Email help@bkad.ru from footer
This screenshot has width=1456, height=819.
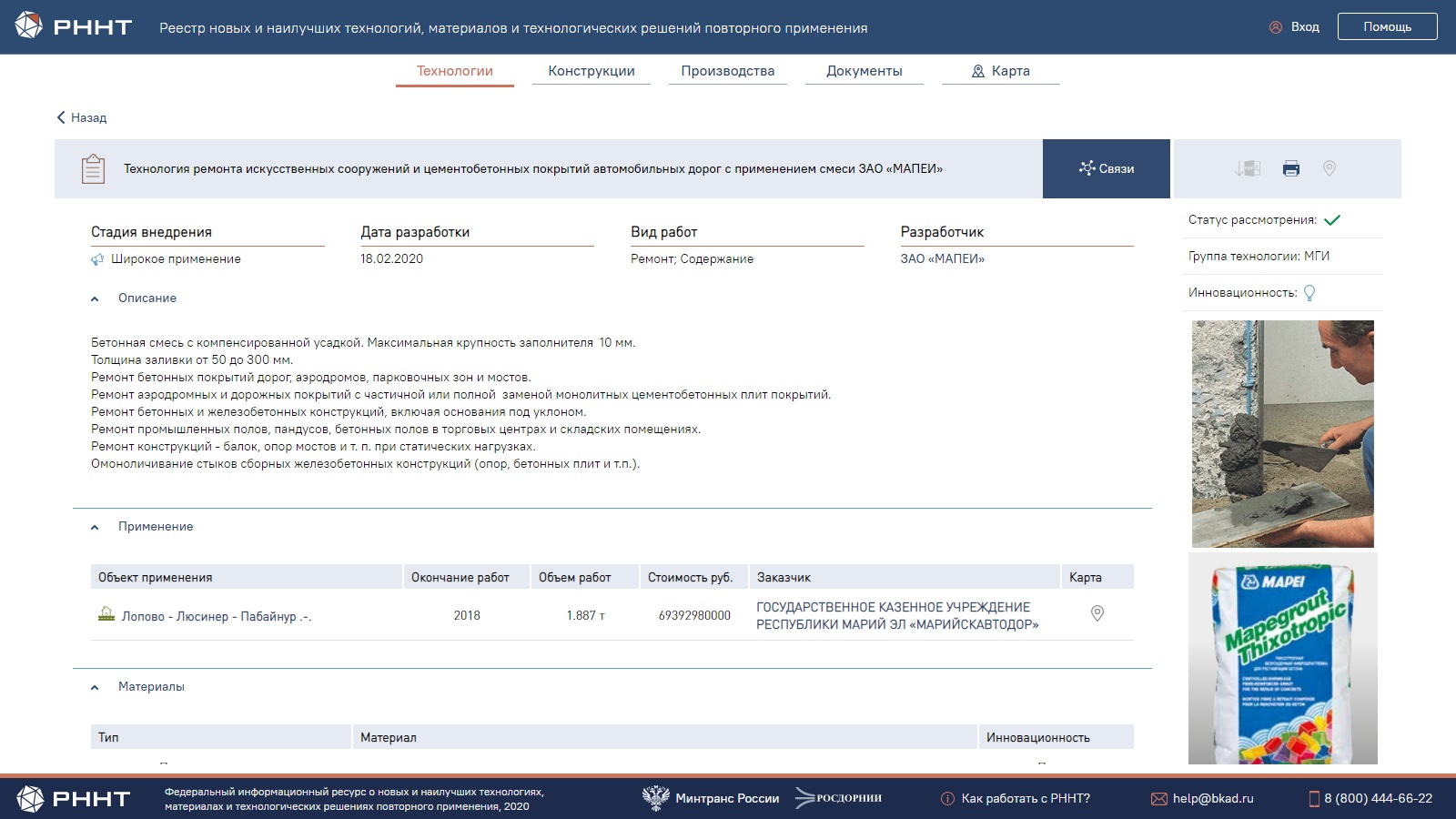(1213, 798)
